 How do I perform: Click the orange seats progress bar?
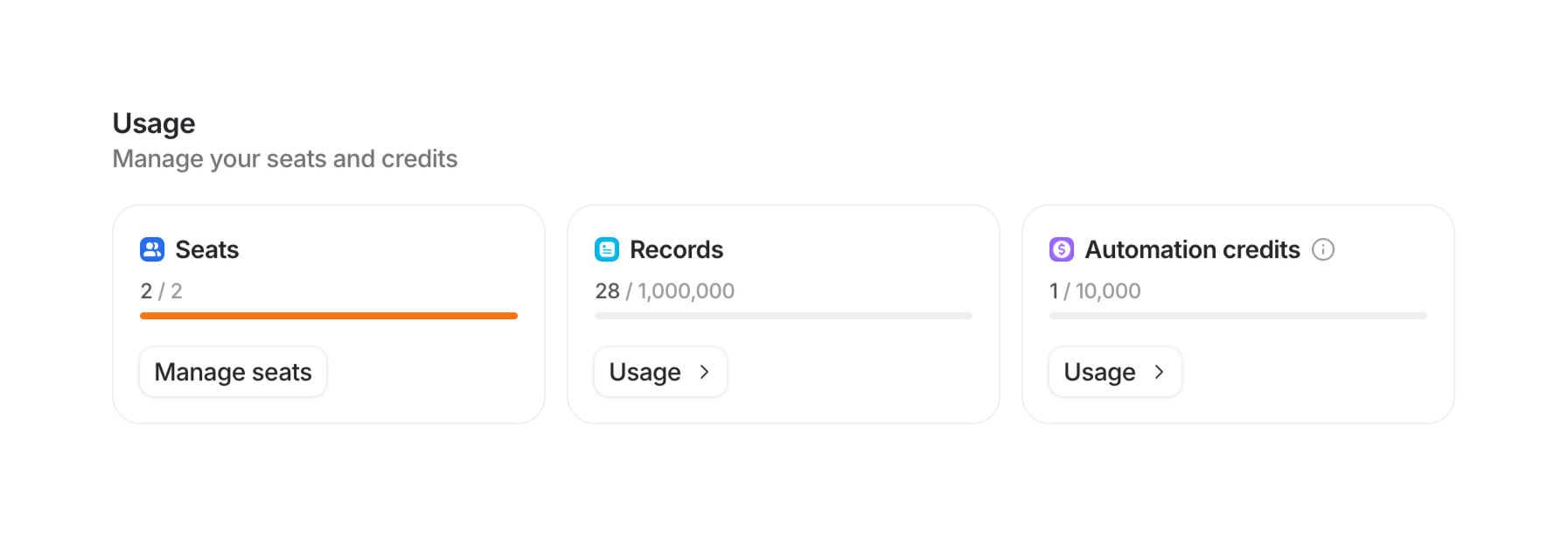click(x=328, y=316)
